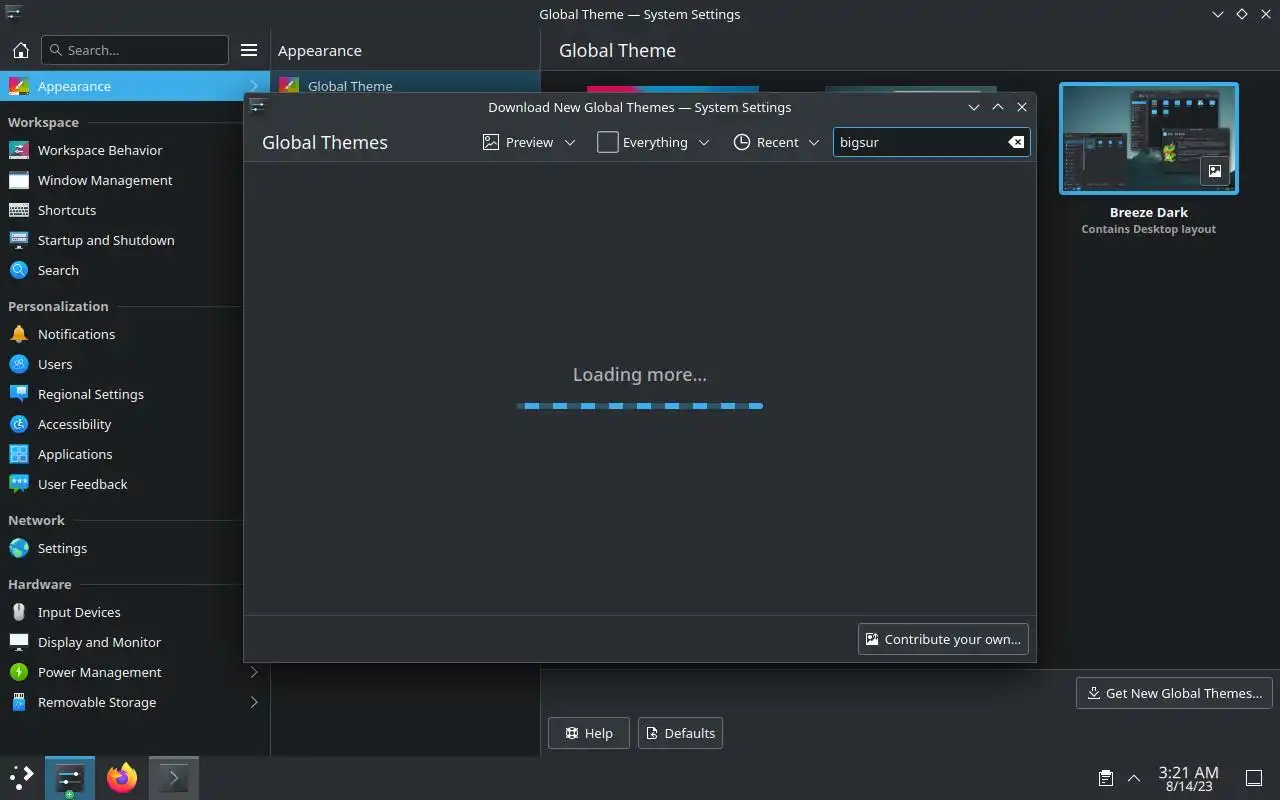Click the keep-above diamond button in main title bar
Viewport: 1280px width, 800px height.
click(x=1241, y=14)
